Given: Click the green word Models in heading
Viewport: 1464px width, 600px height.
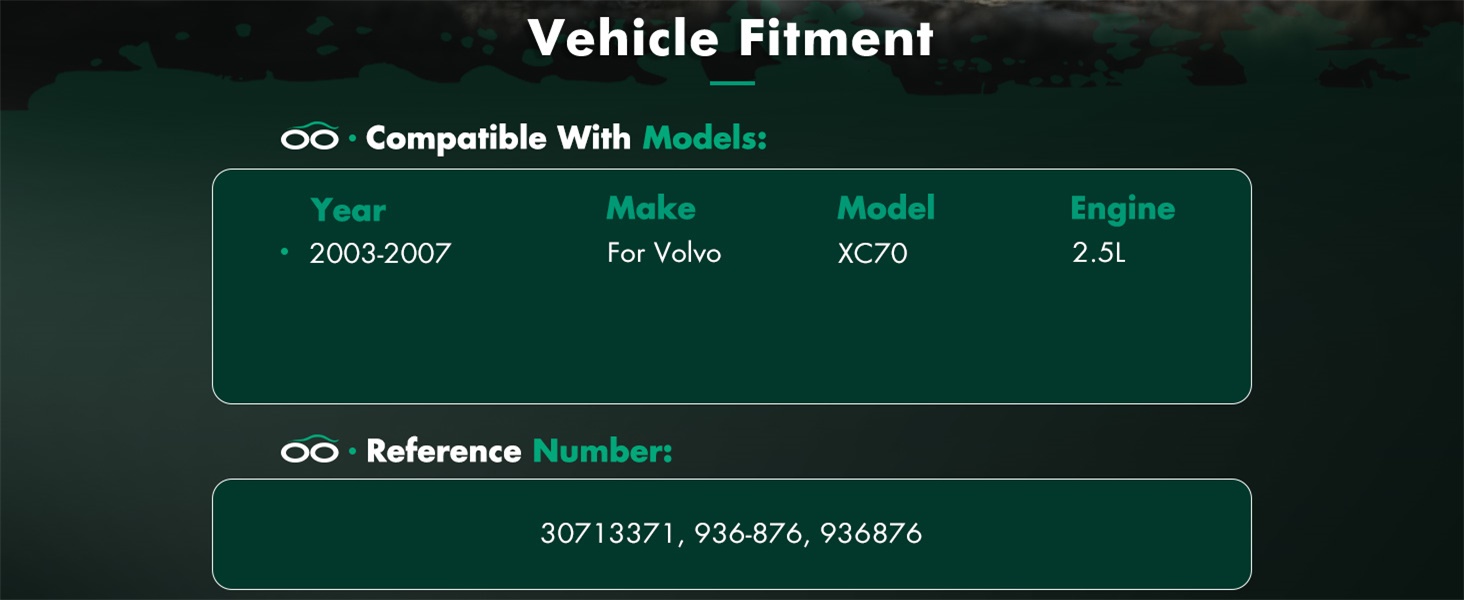Looking at the screenshot, I should (704, 138).
